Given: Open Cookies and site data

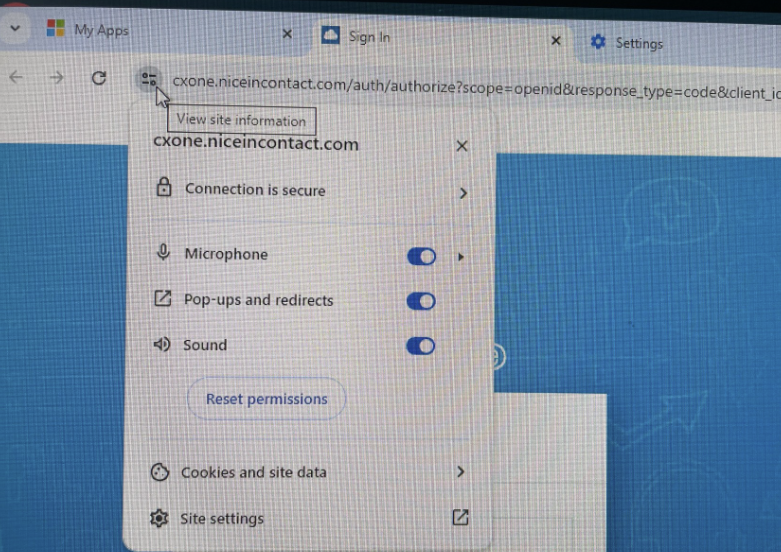Looking at the screenshot, I should coord(309,472).
